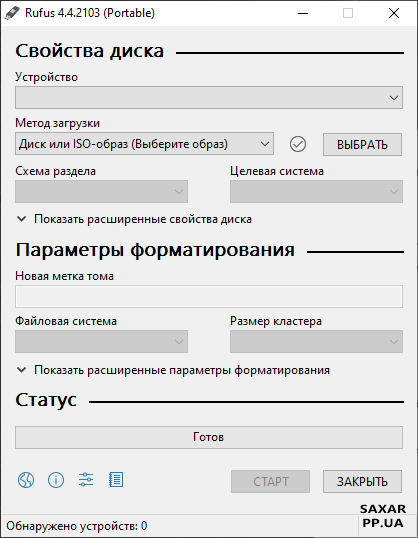Click the СТАРТ button
Image resolution: width=418 pixels, height=538 pixels.
click(270, 481)
